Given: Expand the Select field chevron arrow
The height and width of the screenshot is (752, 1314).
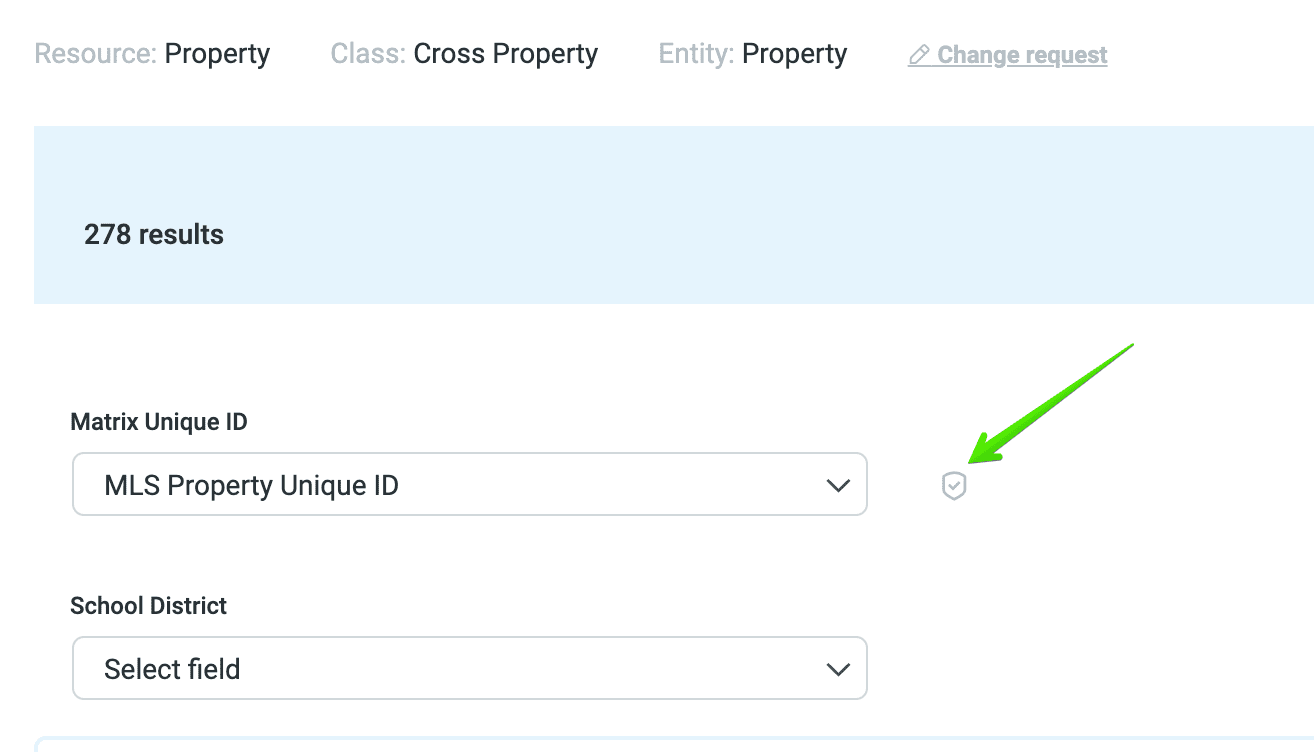Looking at the screenshot, I should 837,669.
